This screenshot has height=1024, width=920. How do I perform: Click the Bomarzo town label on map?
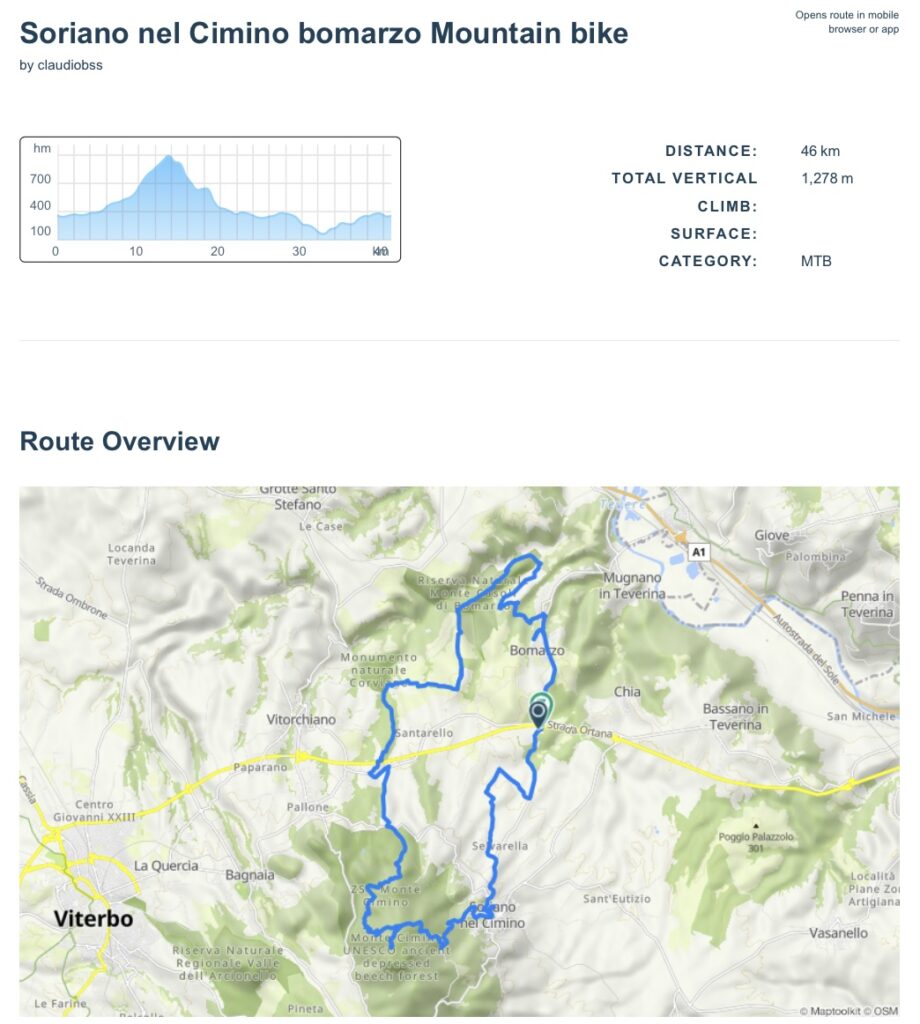click(x=537, y=650)
